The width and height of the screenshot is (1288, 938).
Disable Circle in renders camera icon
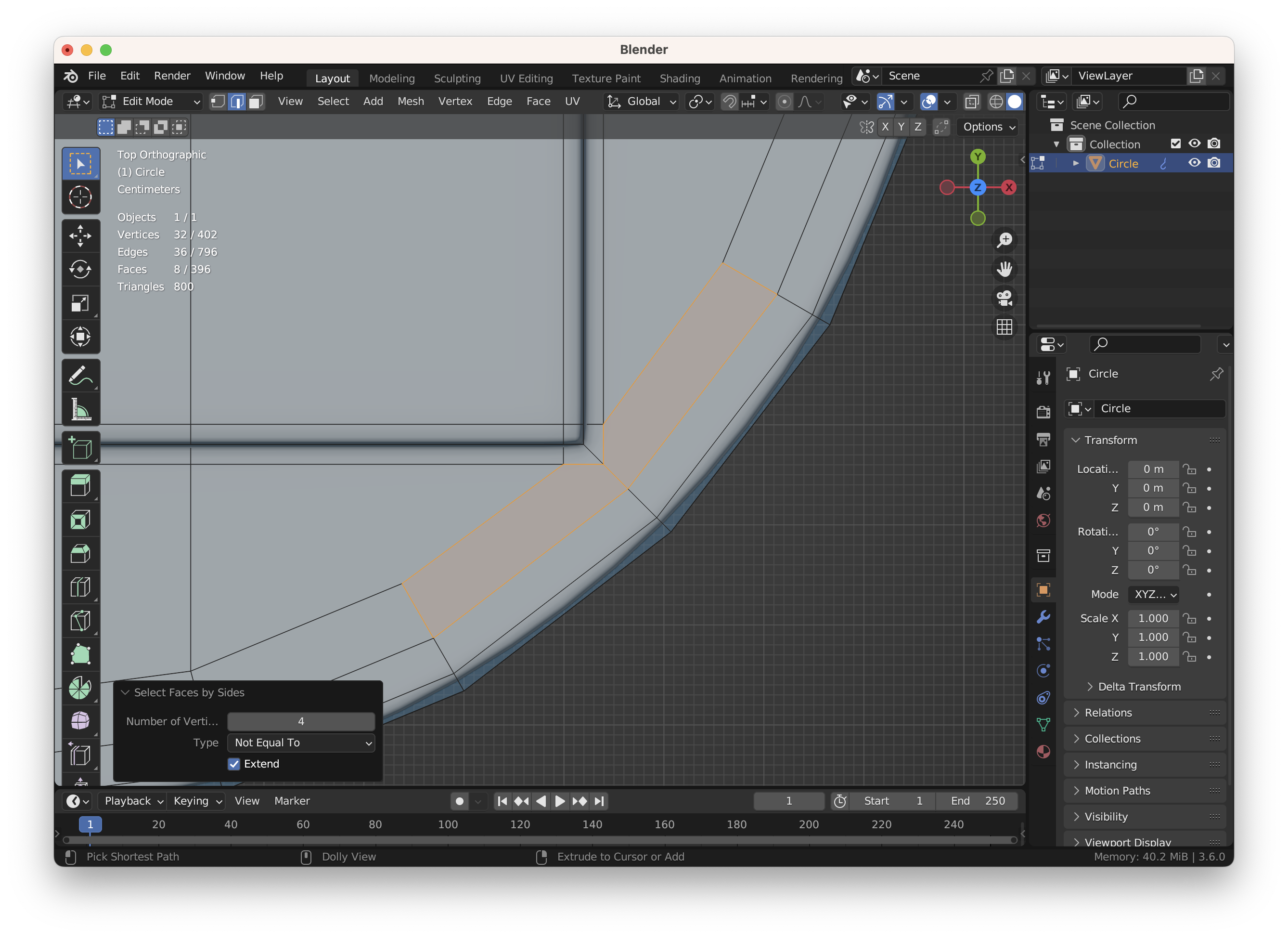coord(1213,163)
